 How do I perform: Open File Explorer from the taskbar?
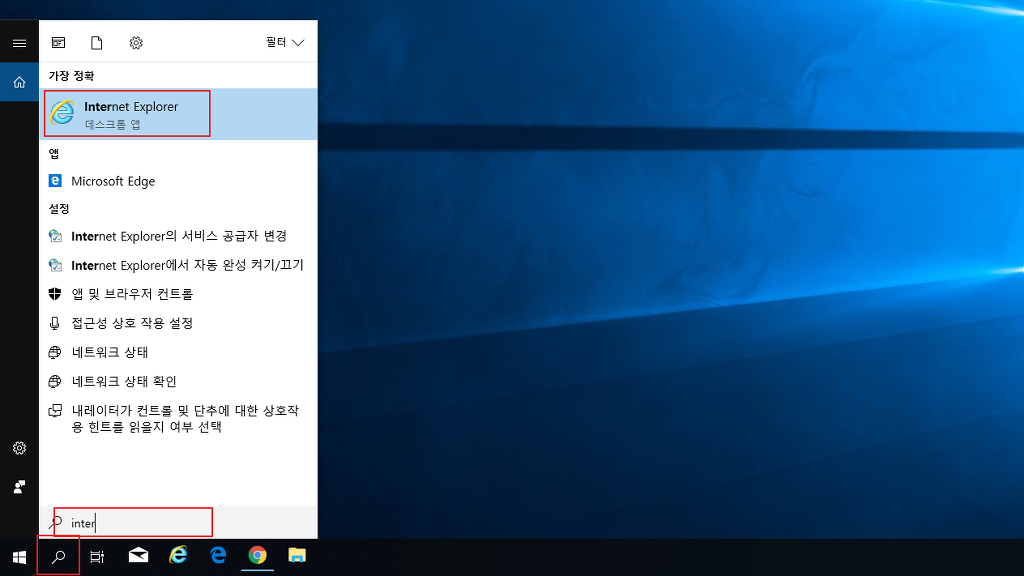pos(297,556)
